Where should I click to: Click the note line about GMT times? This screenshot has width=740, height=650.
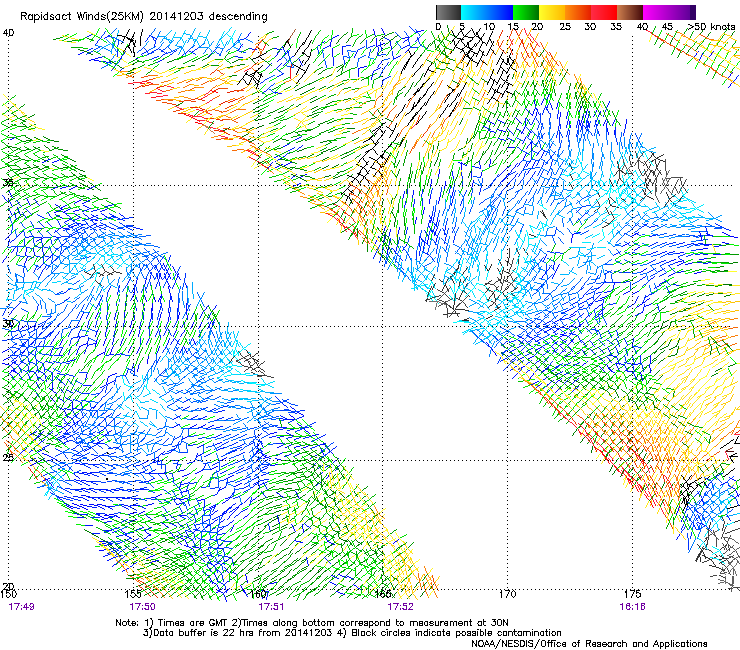pos(312,623)
